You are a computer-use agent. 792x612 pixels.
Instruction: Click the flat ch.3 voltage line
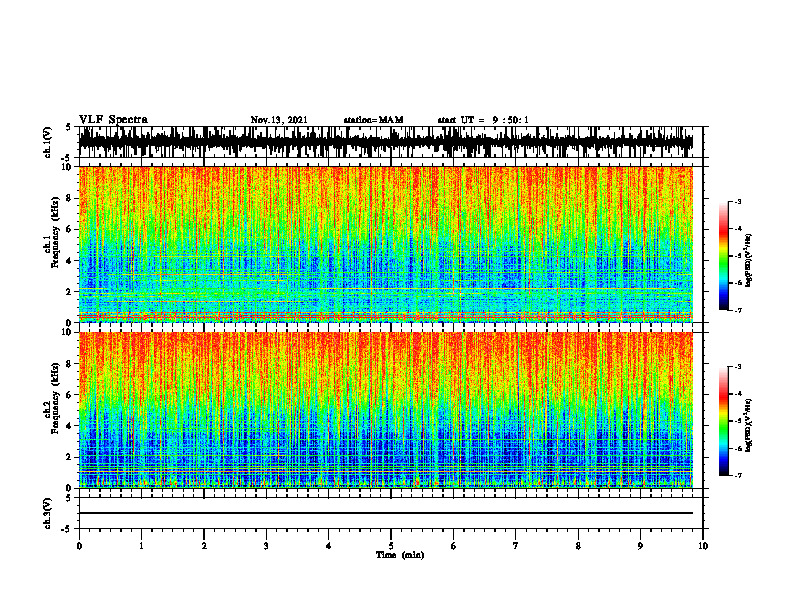[x=385, y=513]
